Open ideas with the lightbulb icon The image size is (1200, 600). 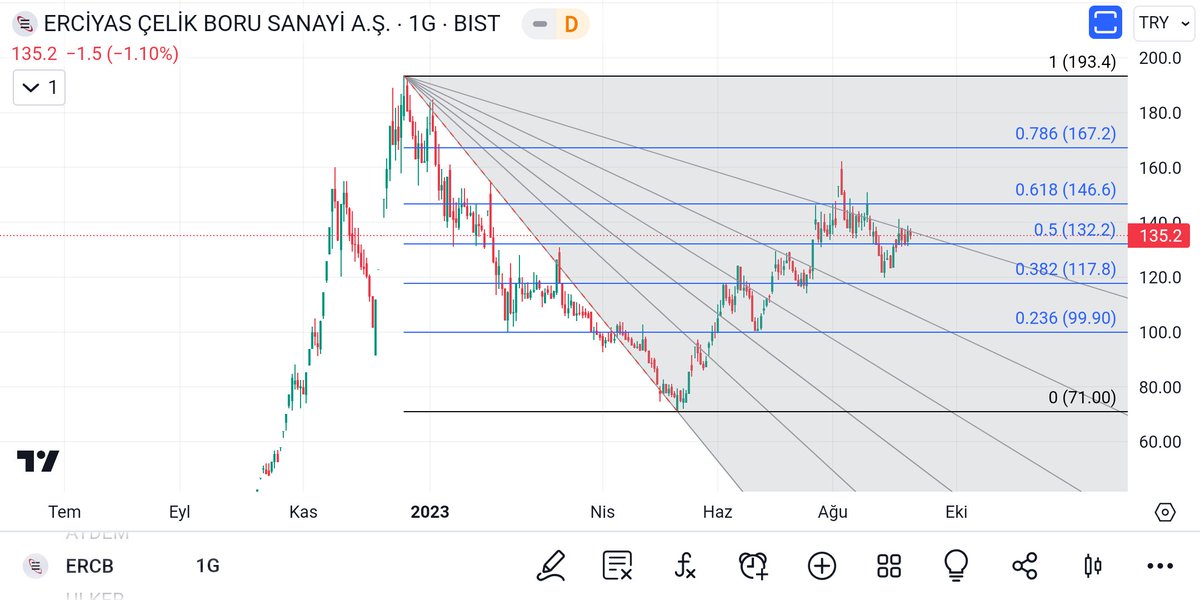coord(956,566)
